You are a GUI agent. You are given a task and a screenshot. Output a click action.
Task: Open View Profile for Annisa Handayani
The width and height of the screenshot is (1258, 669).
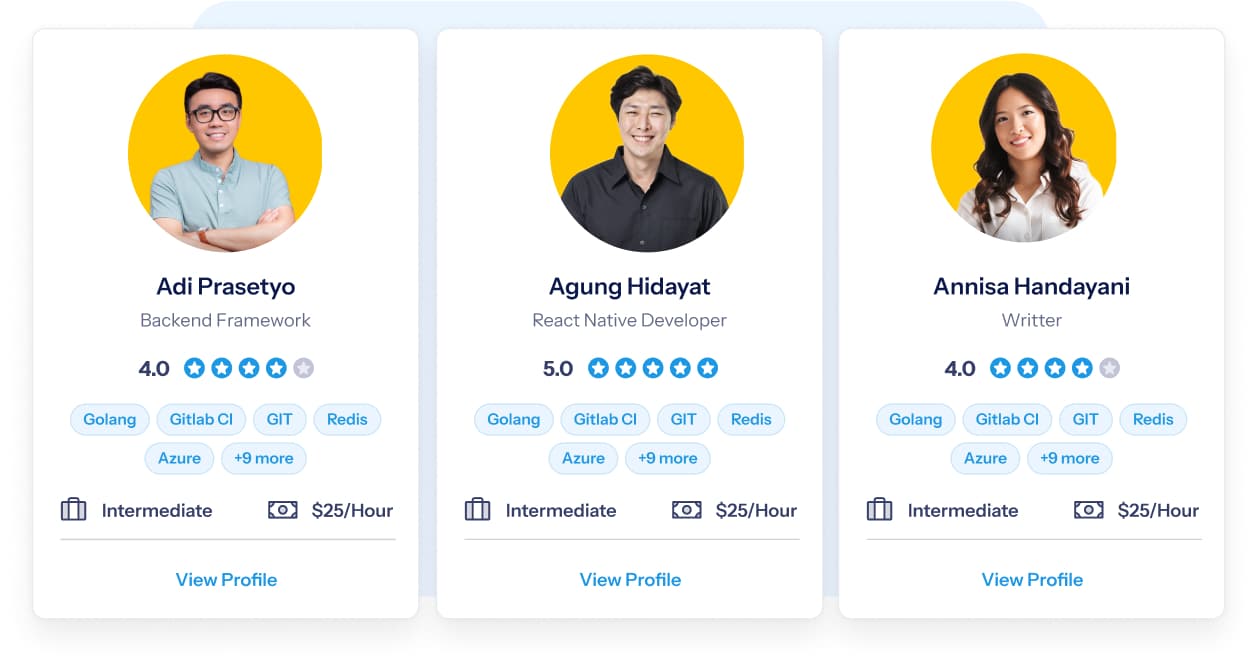[1032, 580]
